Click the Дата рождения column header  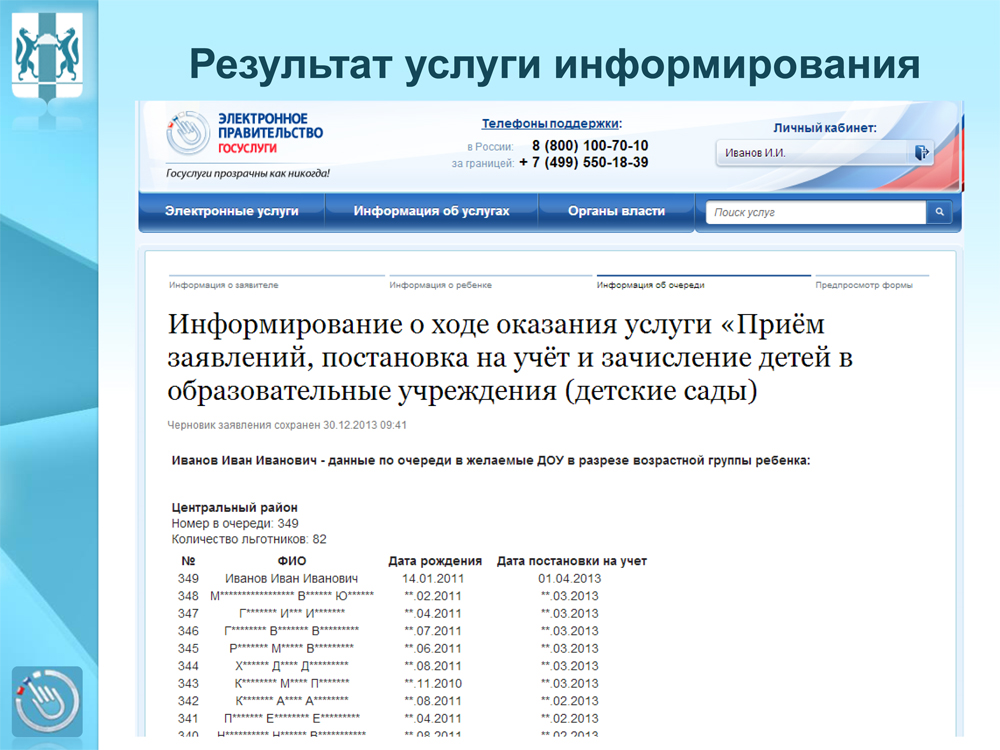(x=435, y=561)
